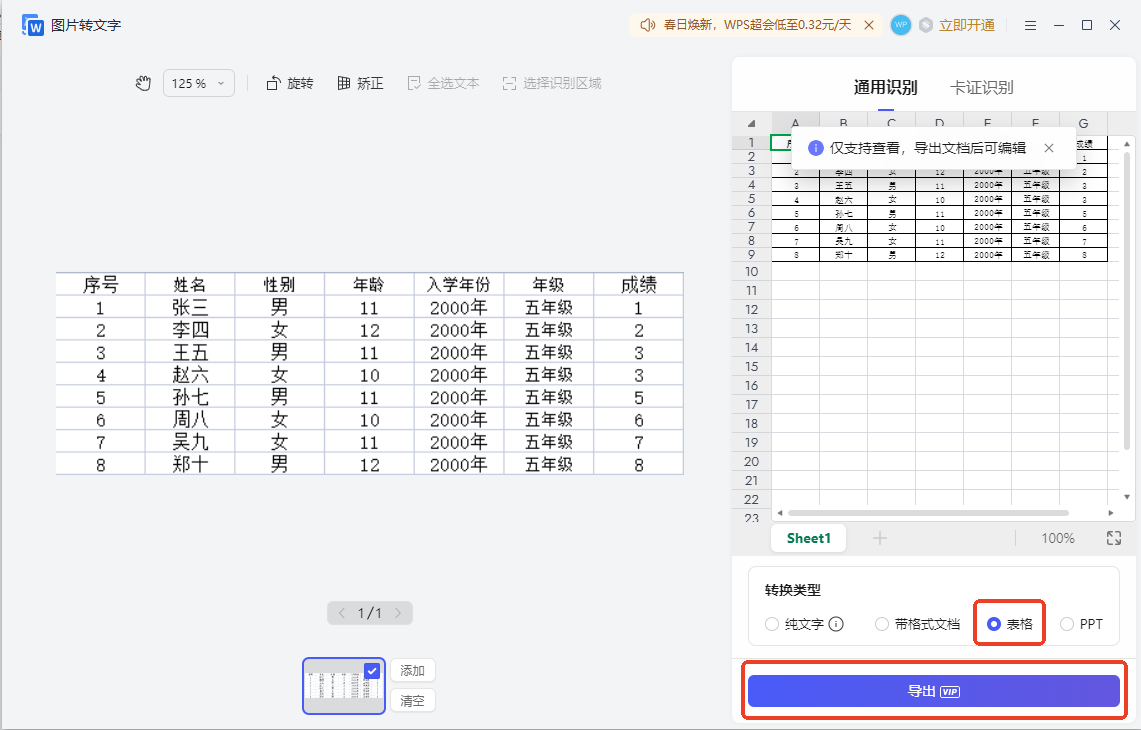Screen dimensions: 1141x730
Task: Click the 全选文本 select-all-text icon
Action: point(413,83)
